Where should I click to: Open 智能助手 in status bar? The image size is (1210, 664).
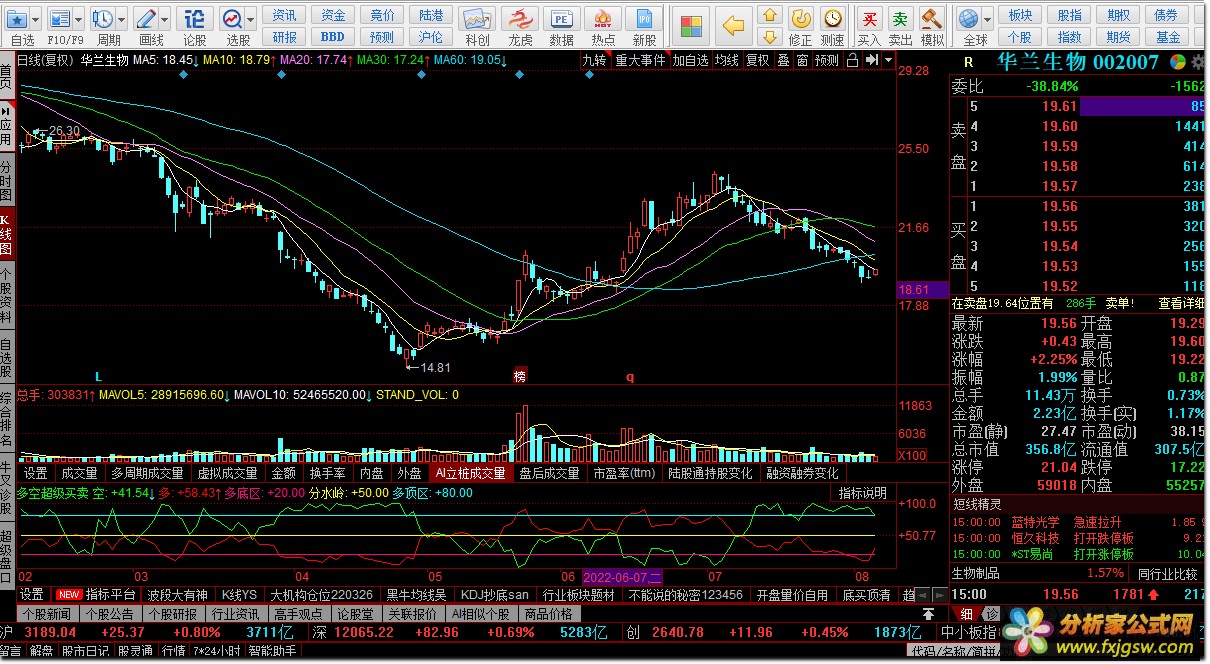tap(272, 650)
